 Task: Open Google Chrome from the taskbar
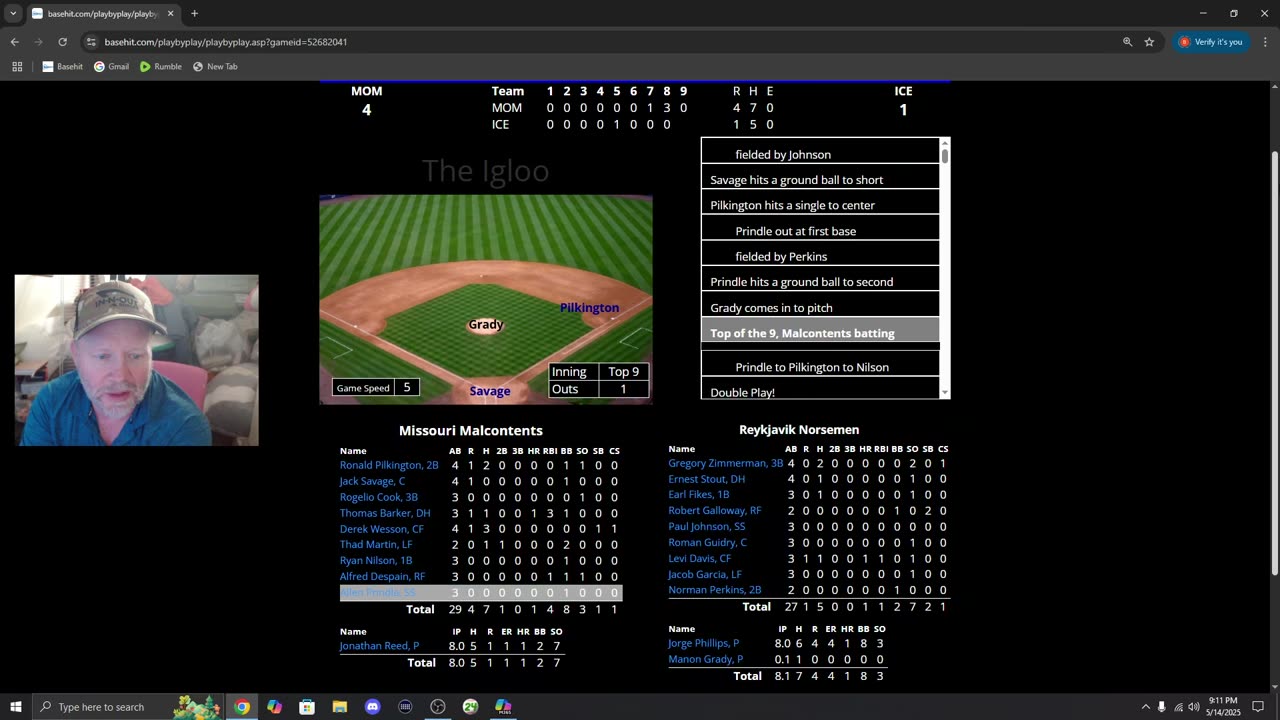coord(242,707)
